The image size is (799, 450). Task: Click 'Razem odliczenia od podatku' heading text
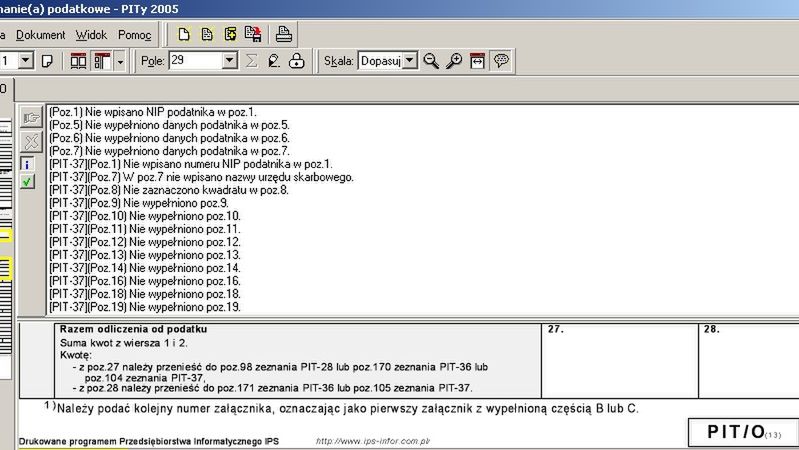click(134, 329)
